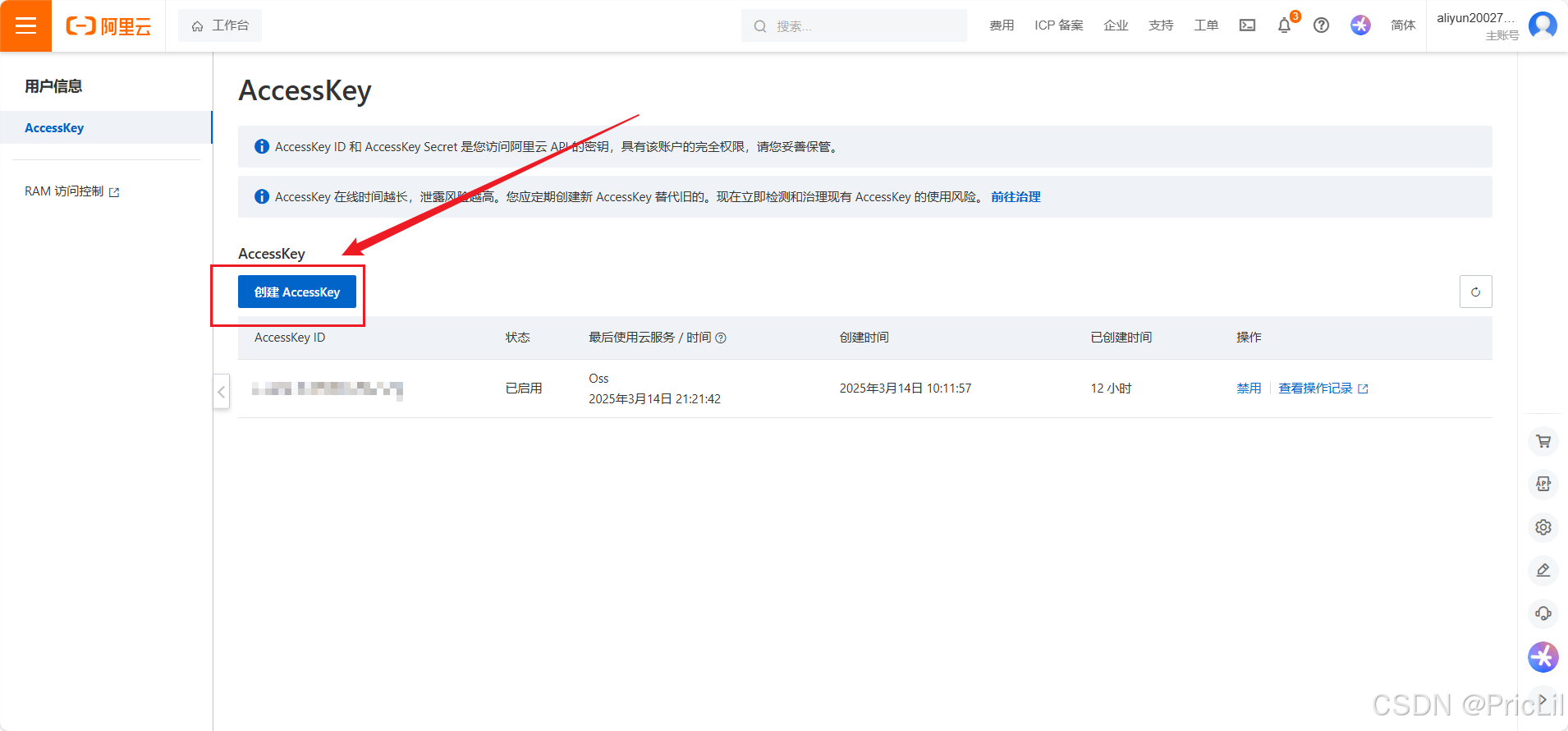Open the customer service headset icon

pos(1543,613)
